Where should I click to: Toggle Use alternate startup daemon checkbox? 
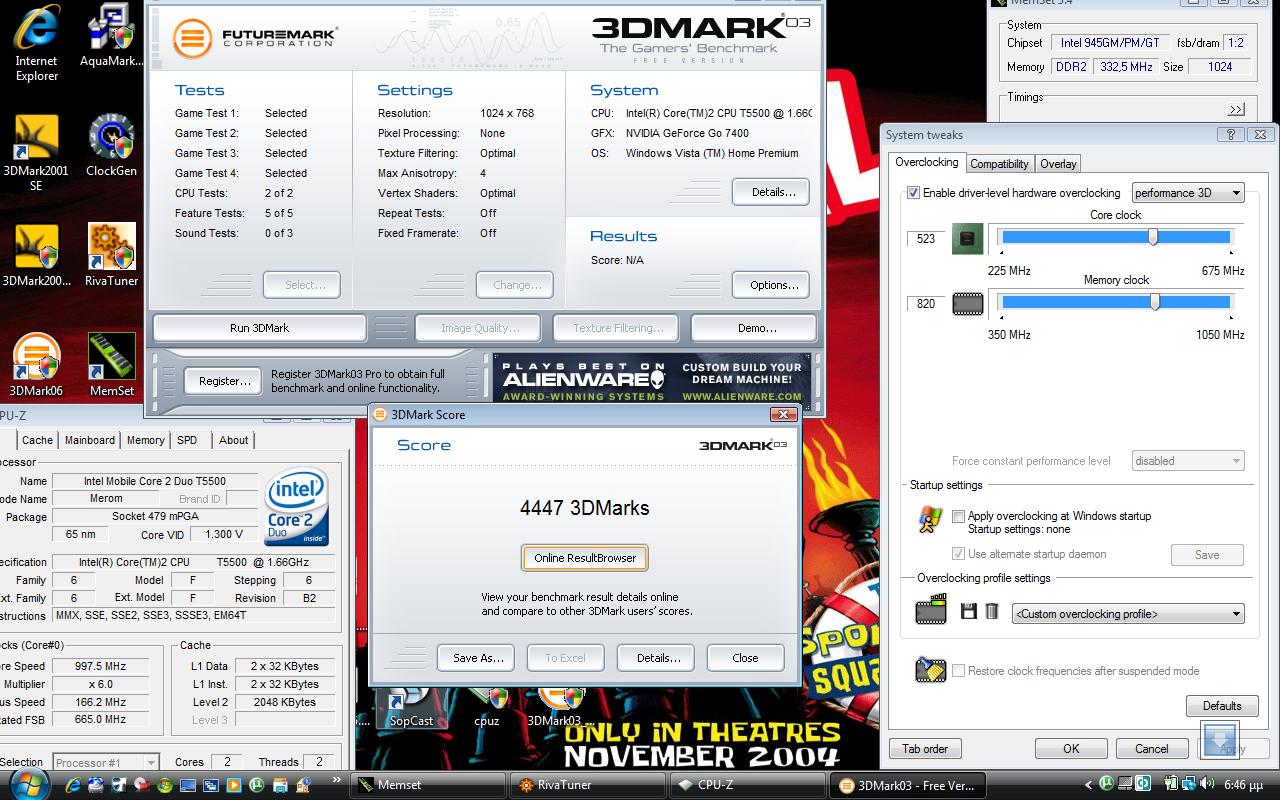click(x=959, y=554)
